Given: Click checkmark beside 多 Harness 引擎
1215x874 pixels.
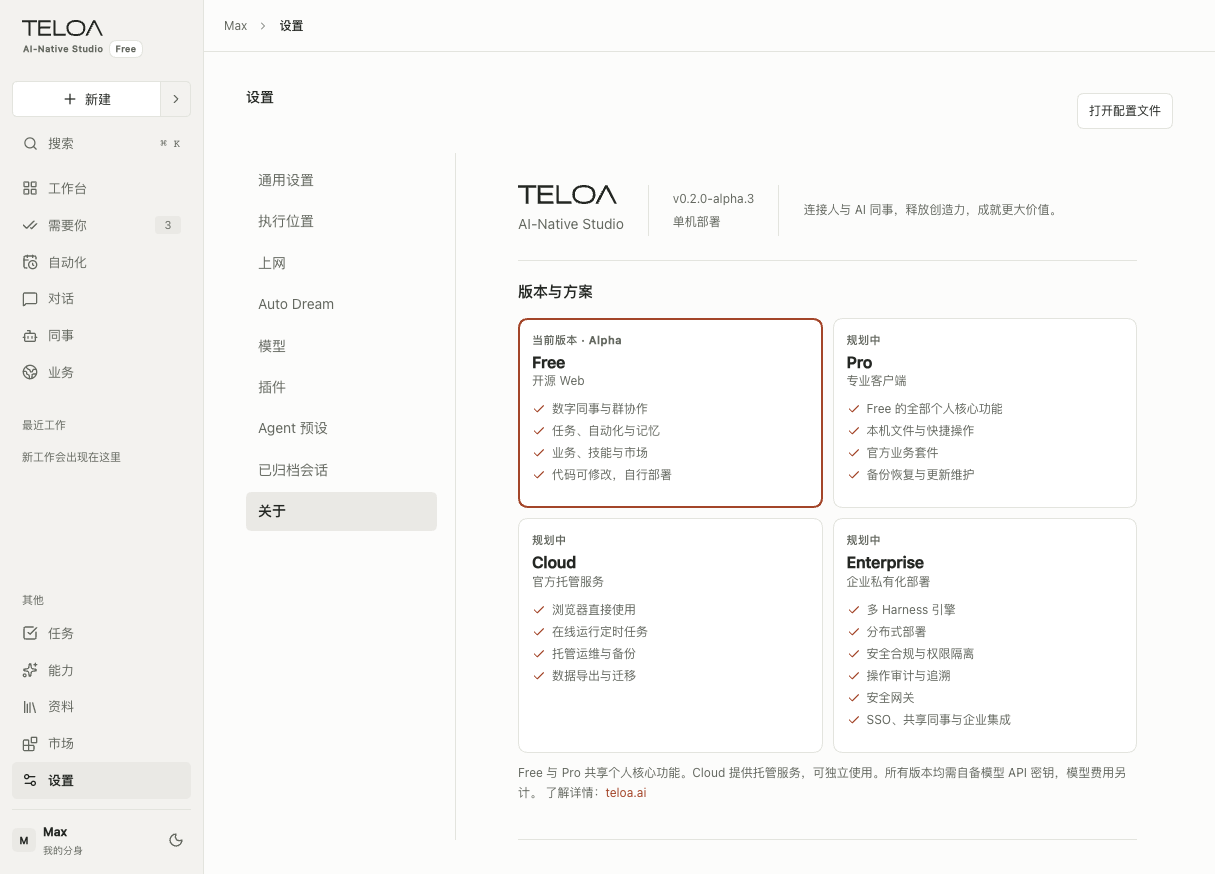Looking at the screenshot, I should pyautogui.click(x=854, y=610).
